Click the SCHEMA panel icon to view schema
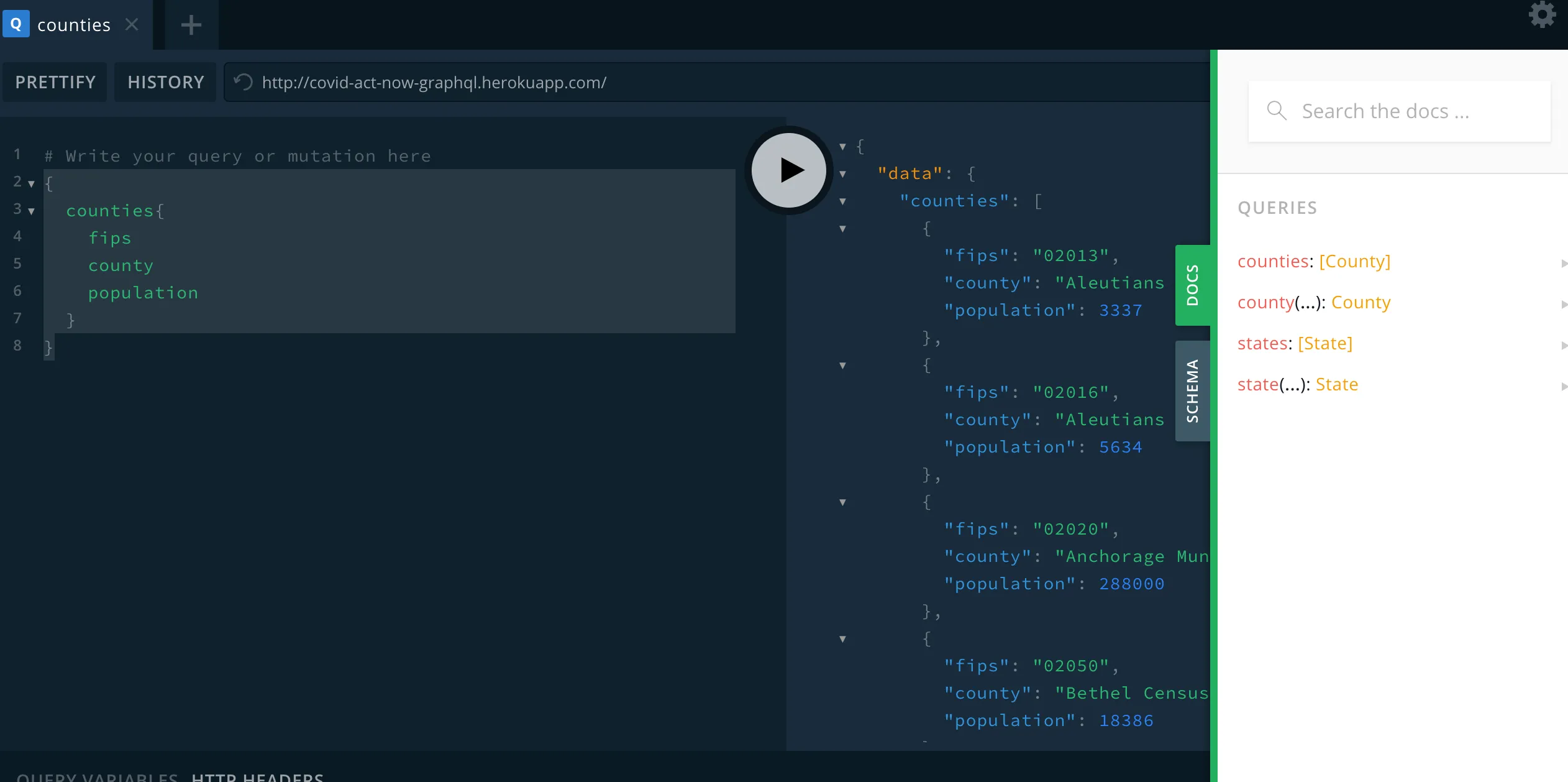The width and height of the screenshot is (1568, 782). point(1192,391)
